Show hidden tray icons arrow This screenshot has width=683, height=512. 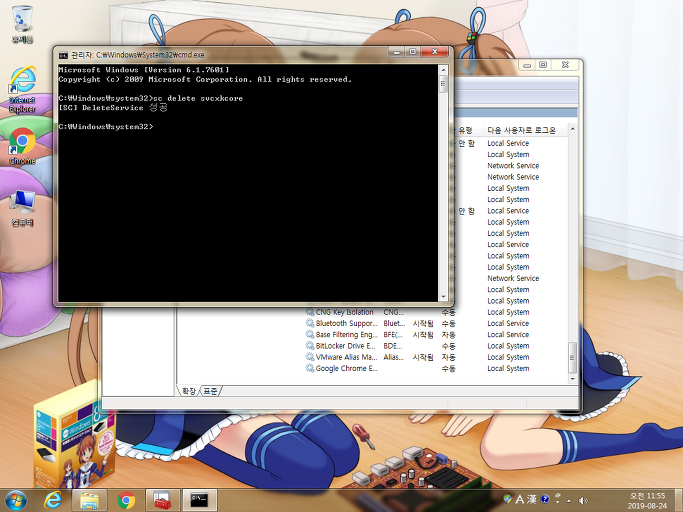569,501
